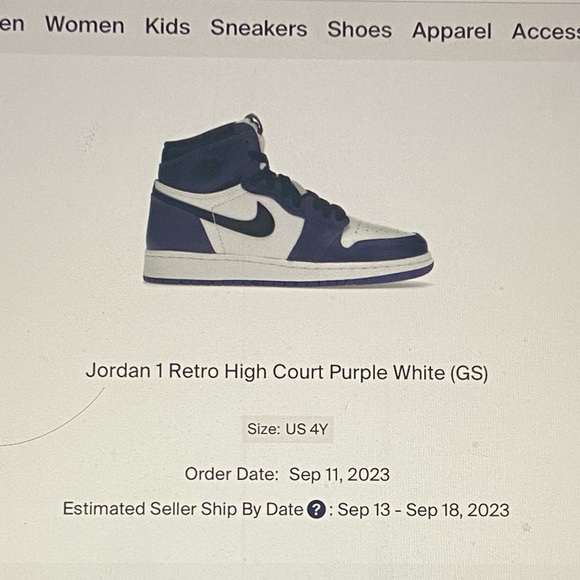Image resolution: width=580 pixels, height=580 pixels.
Task: Select the Sep 11, 2023 order date
Action: [x=339, y=475]
